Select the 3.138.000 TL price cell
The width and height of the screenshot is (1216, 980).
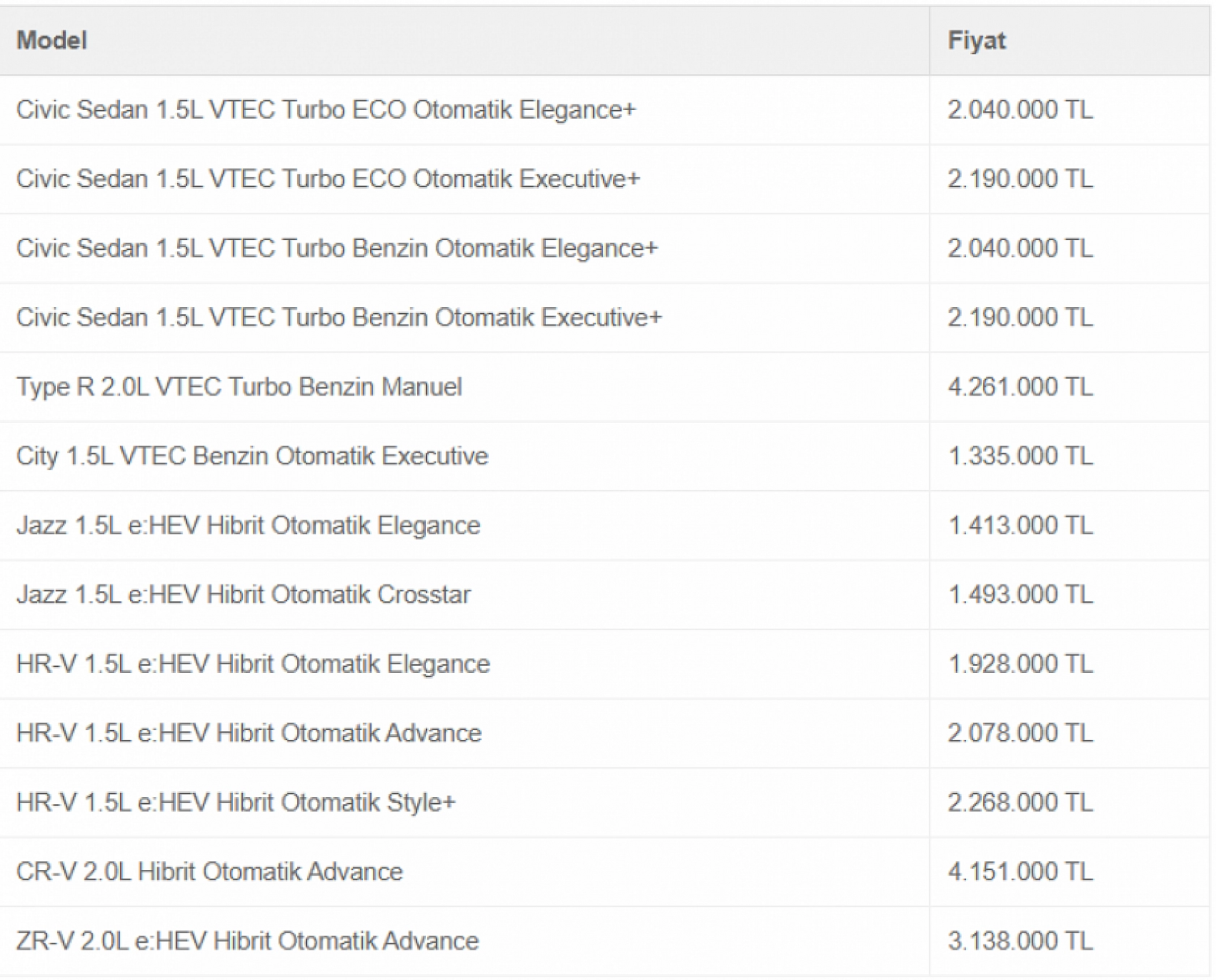1020,942
